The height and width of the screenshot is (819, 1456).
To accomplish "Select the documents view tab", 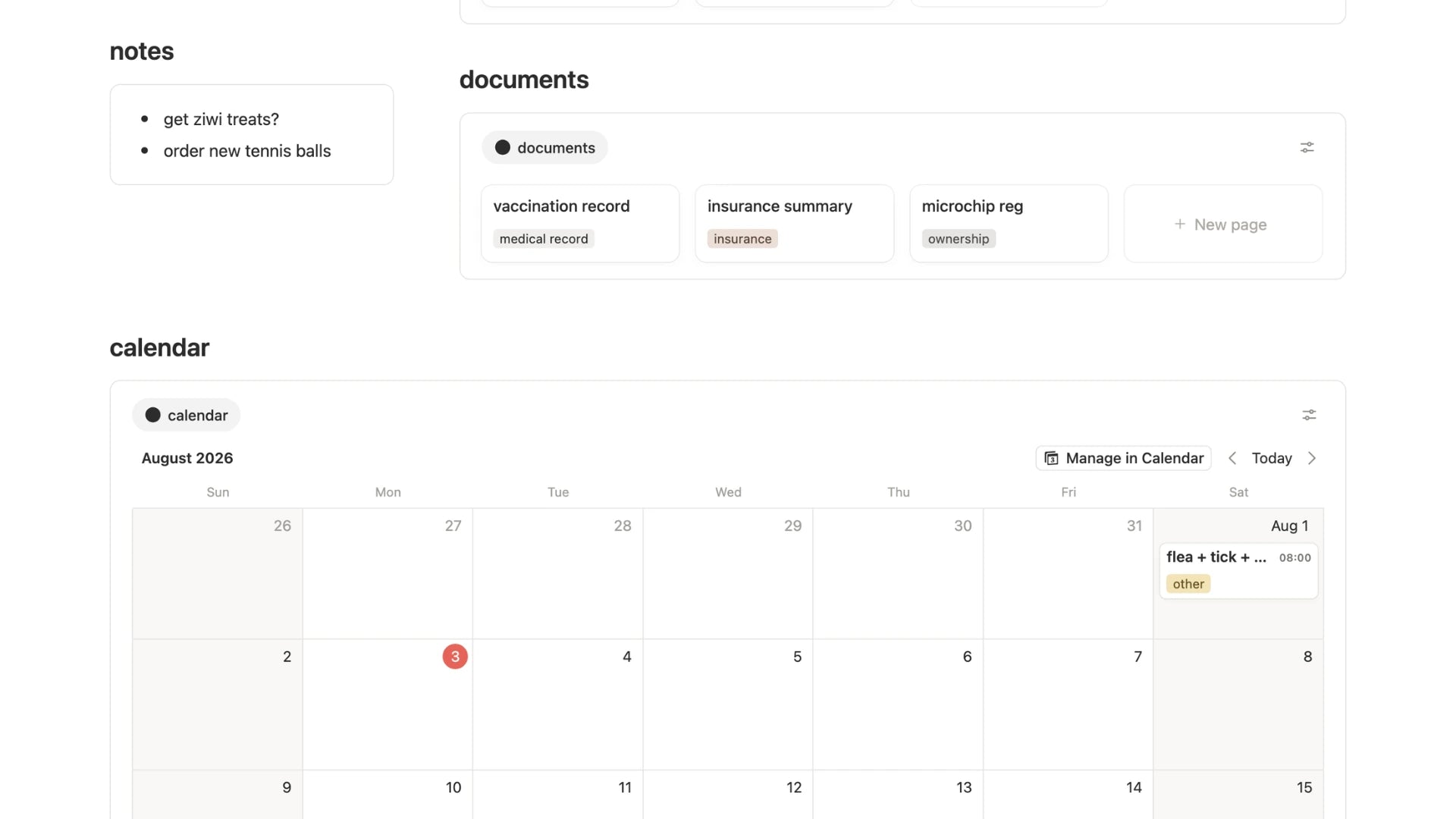I will coord(544,147).
